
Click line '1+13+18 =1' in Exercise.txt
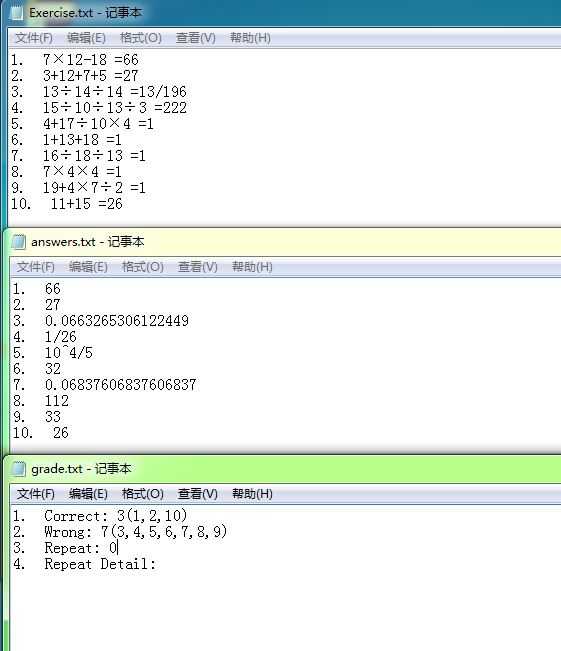coord(82,140)
